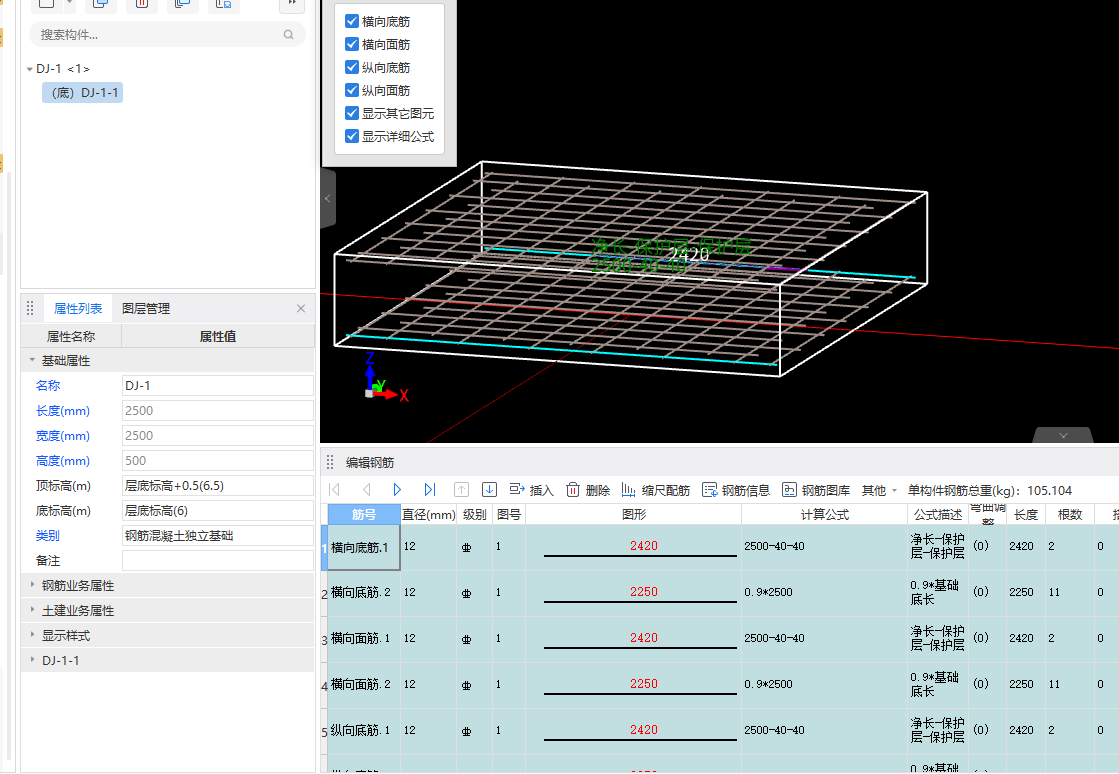The height and width of the screenshot is (774, 1119).
Task: Toggle the 显示详细公式 checkbox
Action: pos(352,136)
